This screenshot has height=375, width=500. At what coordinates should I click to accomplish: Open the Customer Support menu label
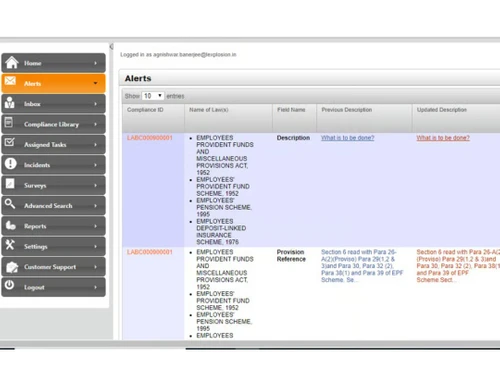50,267
